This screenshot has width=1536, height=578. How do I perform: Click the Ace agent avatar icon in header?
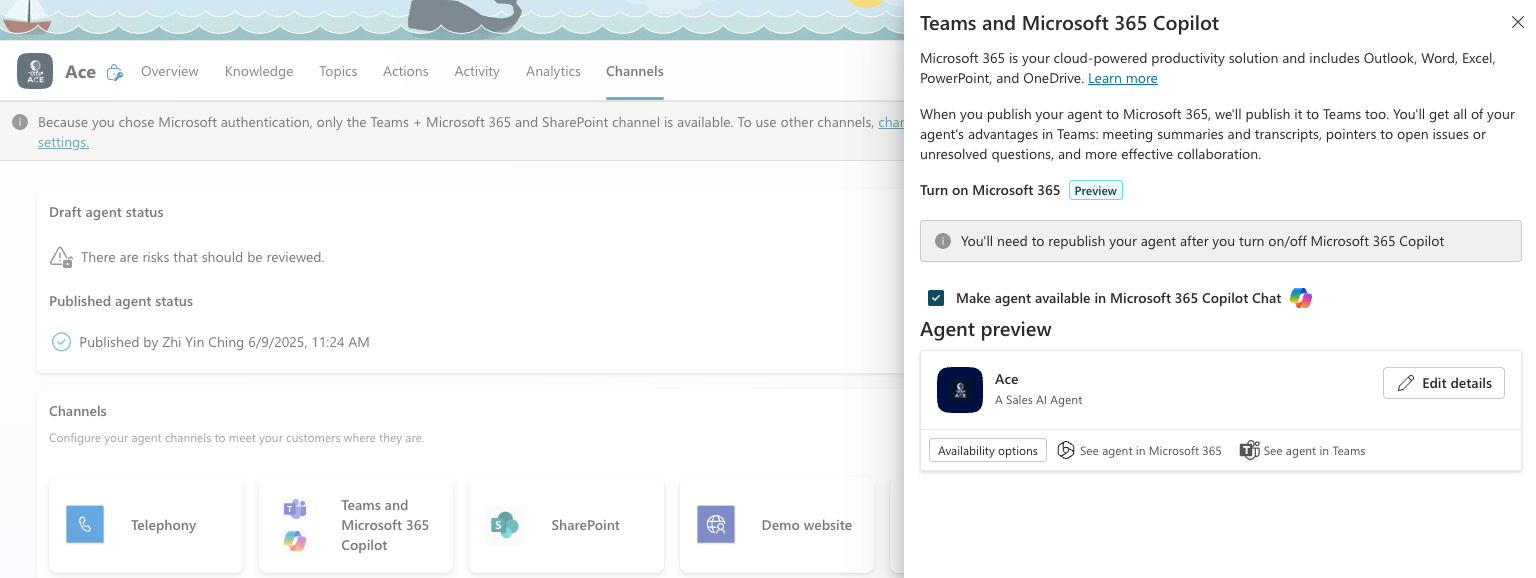click(x=35, y=71)
